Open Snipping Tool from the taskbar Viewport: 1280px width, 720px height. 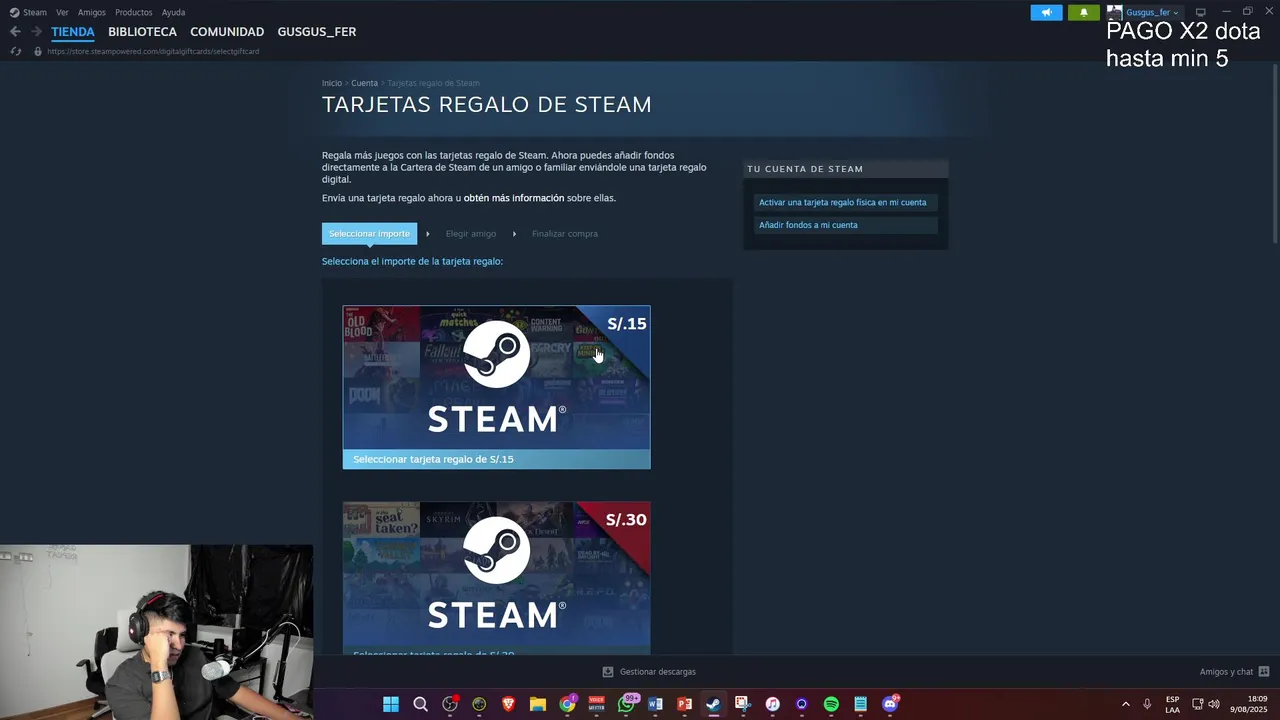[x=742, y=704]
